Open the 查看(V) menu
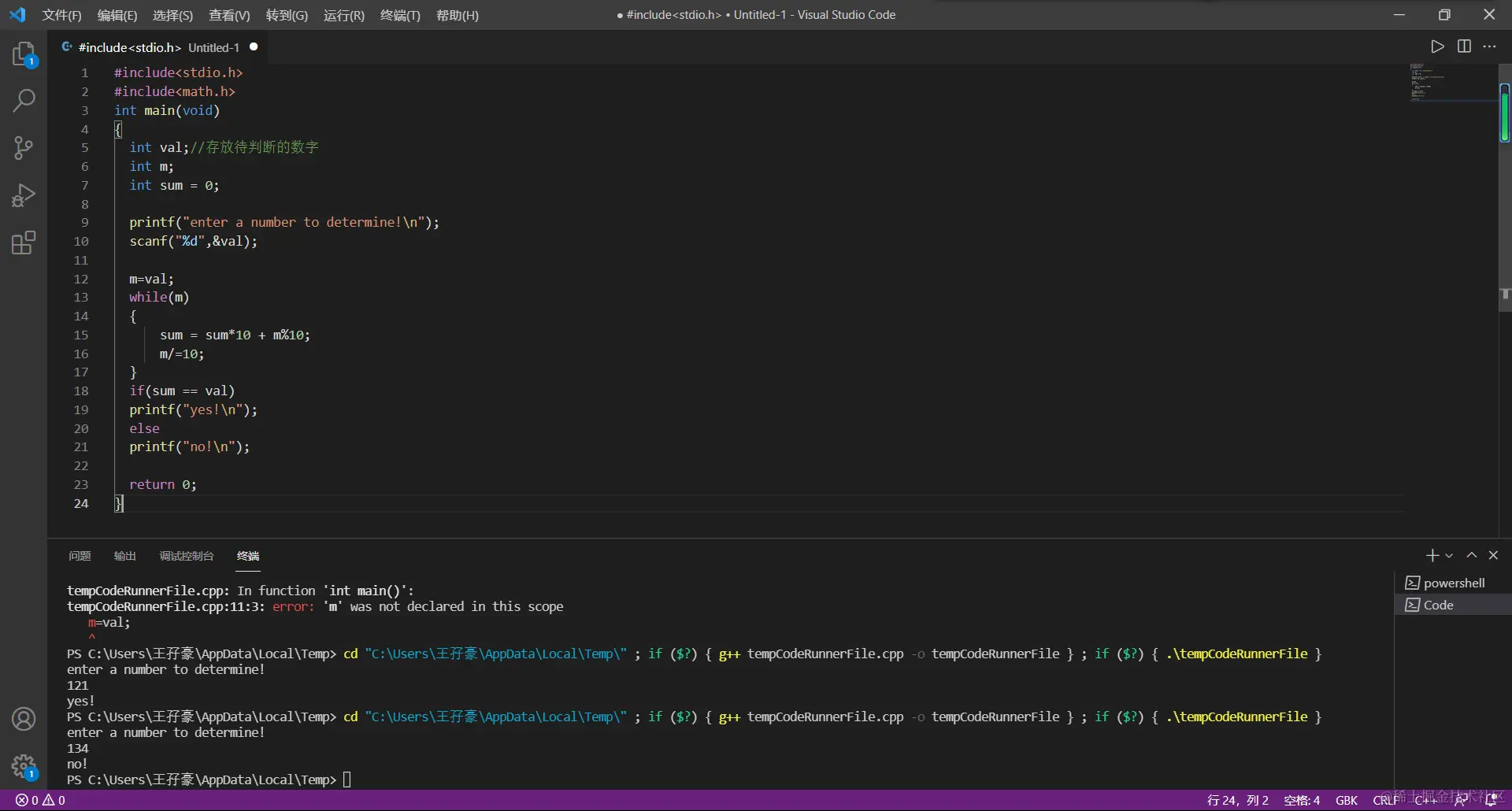 229,15
